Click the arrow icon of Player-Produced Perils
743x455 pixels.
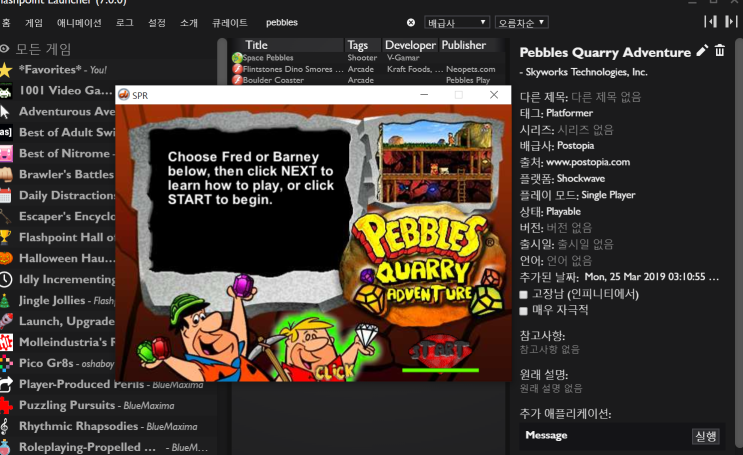click(6, 384)
